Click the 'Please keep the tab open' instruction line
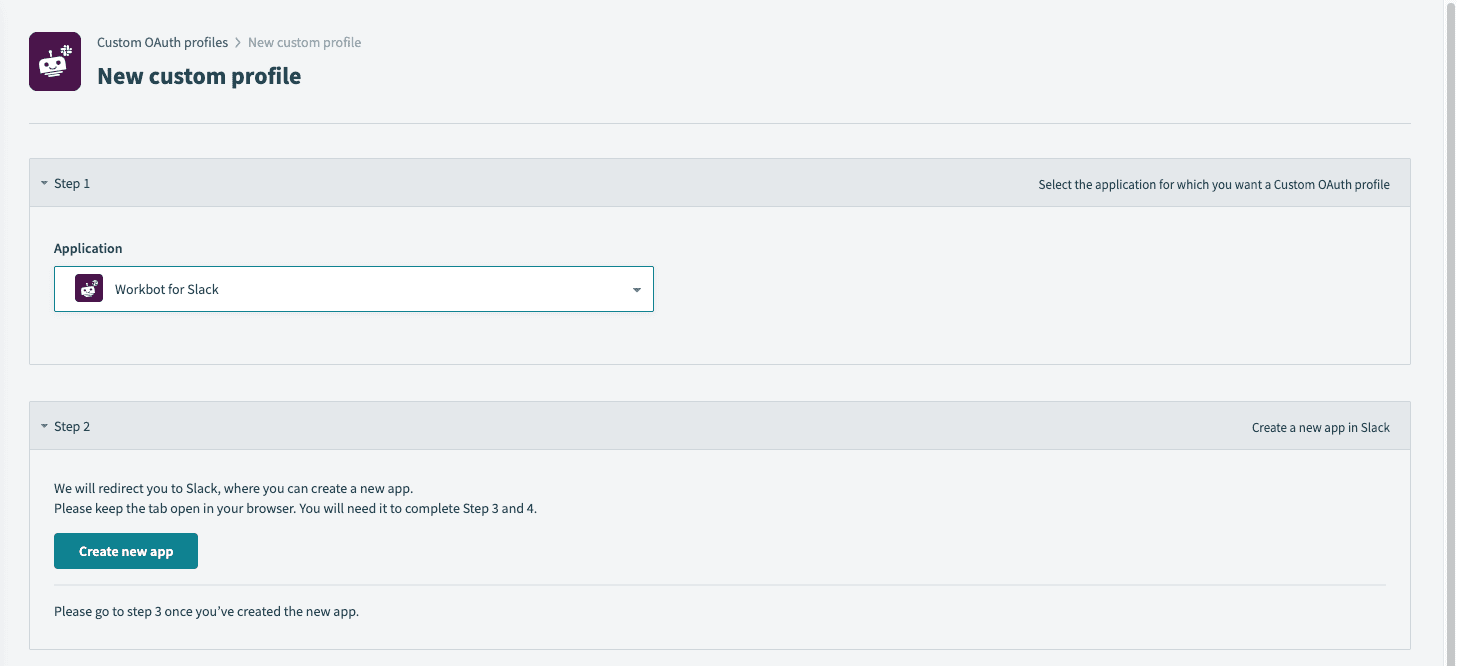The width and height of the screenshot is (1457, 666). (x=295, y=508)
